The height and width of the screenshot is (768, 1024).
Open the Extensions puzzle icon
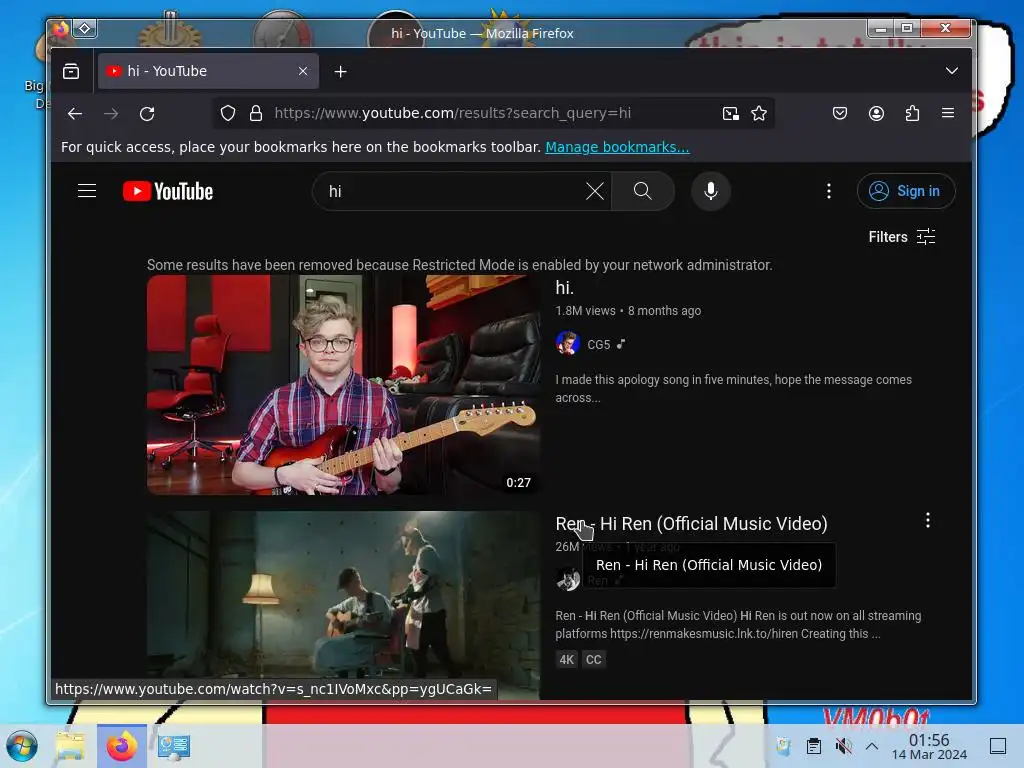pos(912,114)
